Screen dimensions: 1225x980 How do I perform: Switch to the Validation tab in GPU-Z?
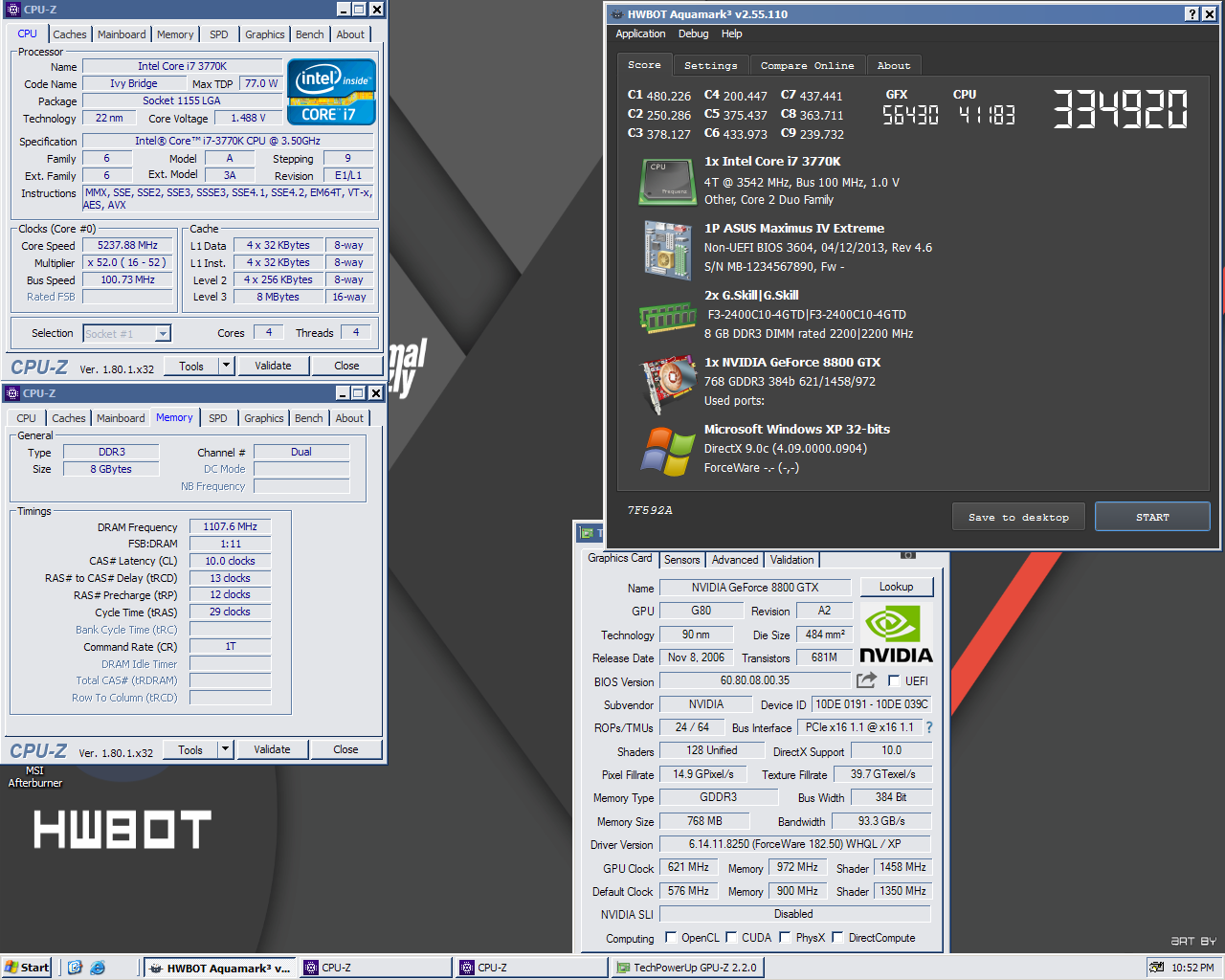pyautogui.click(x=792, y=560)
